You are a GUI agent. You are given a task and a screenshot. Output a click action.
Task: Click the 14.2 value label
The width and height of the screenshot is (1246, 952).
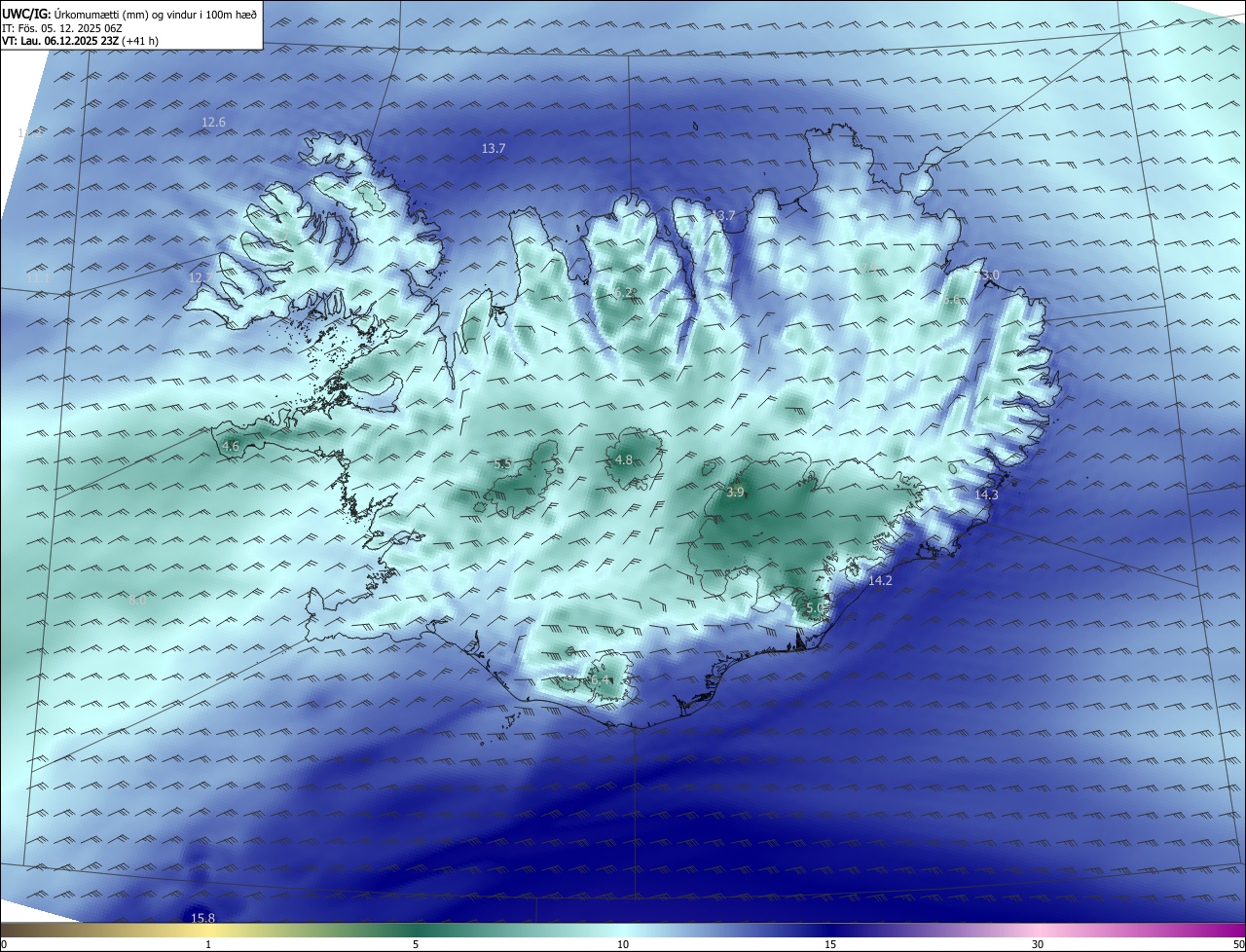880,581
